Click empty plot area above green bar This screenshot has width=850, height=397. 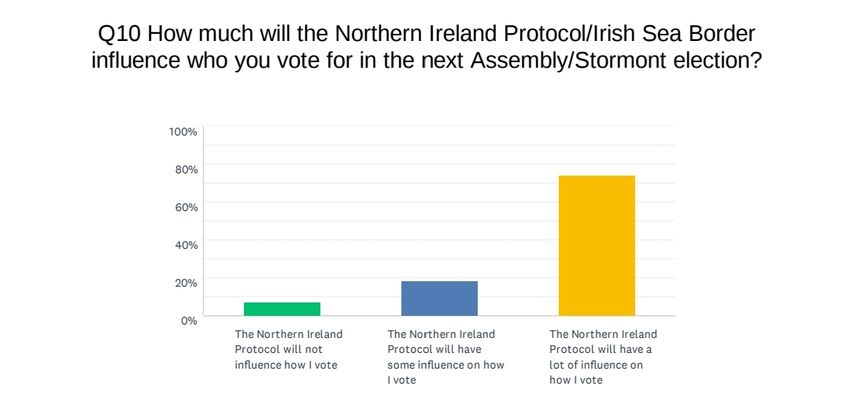point(282,217)
